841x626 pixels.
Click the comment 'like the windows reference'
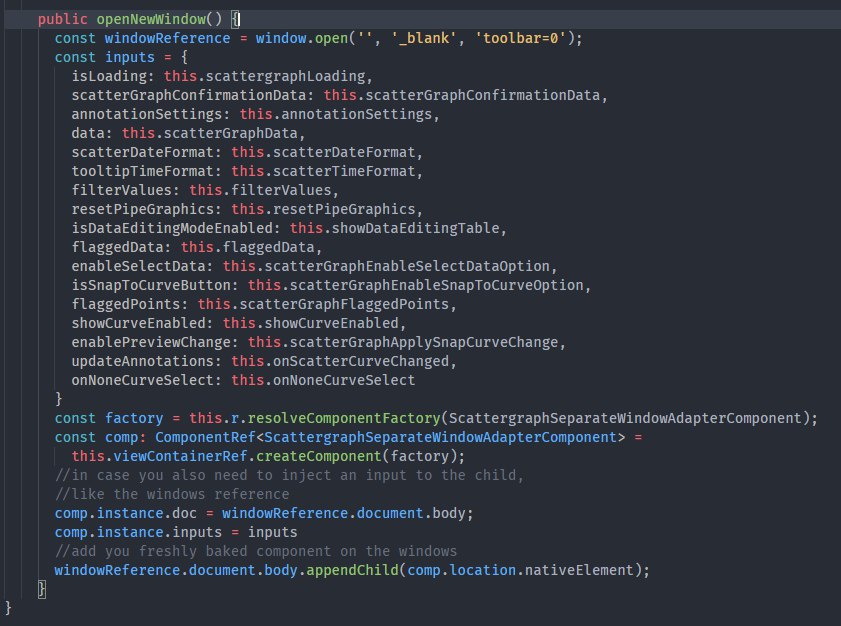pyautogui.click(x=172, y=494)
